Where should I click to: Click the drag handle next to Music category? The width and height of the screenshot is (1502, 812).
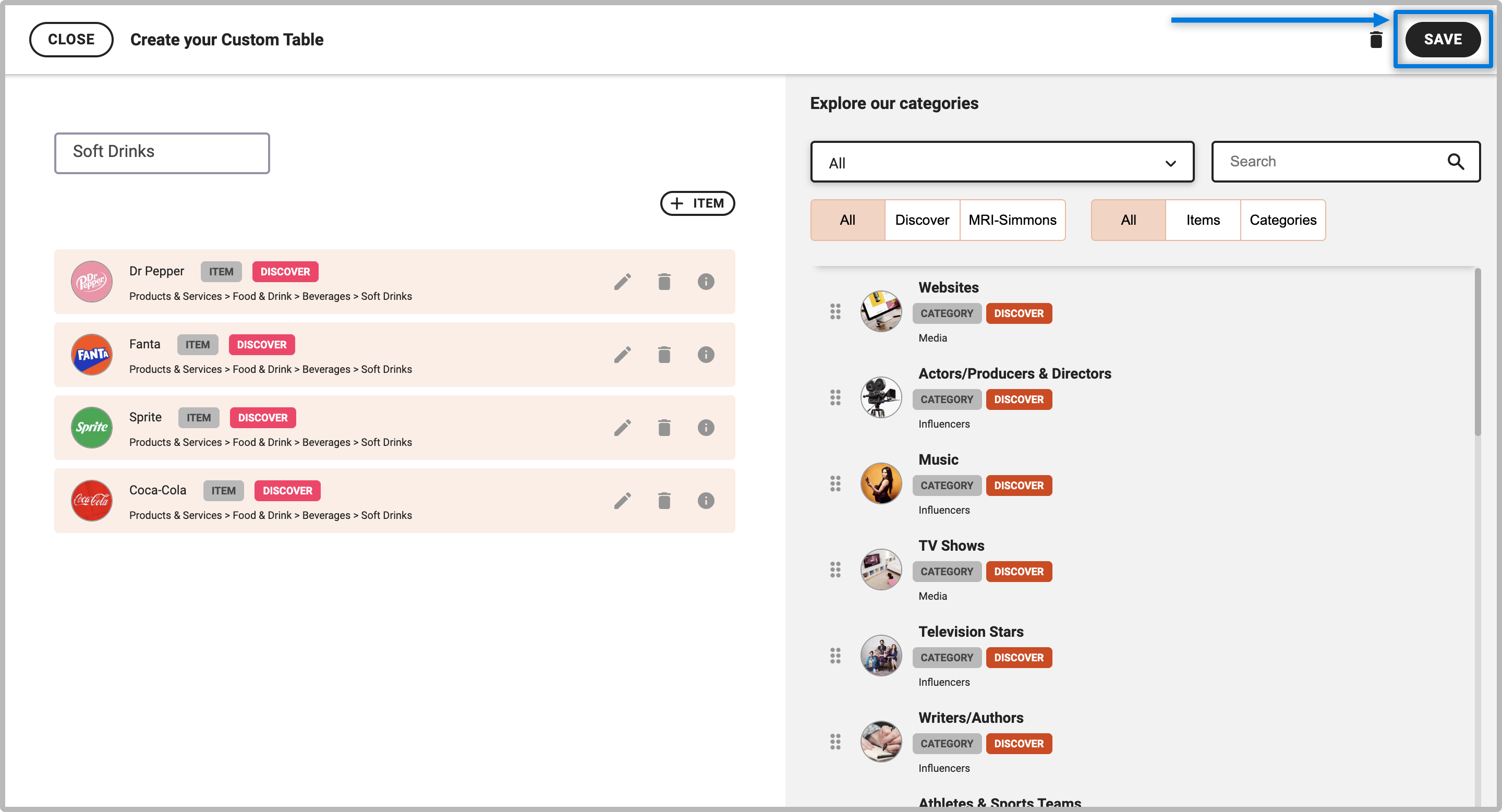point(835,484)
